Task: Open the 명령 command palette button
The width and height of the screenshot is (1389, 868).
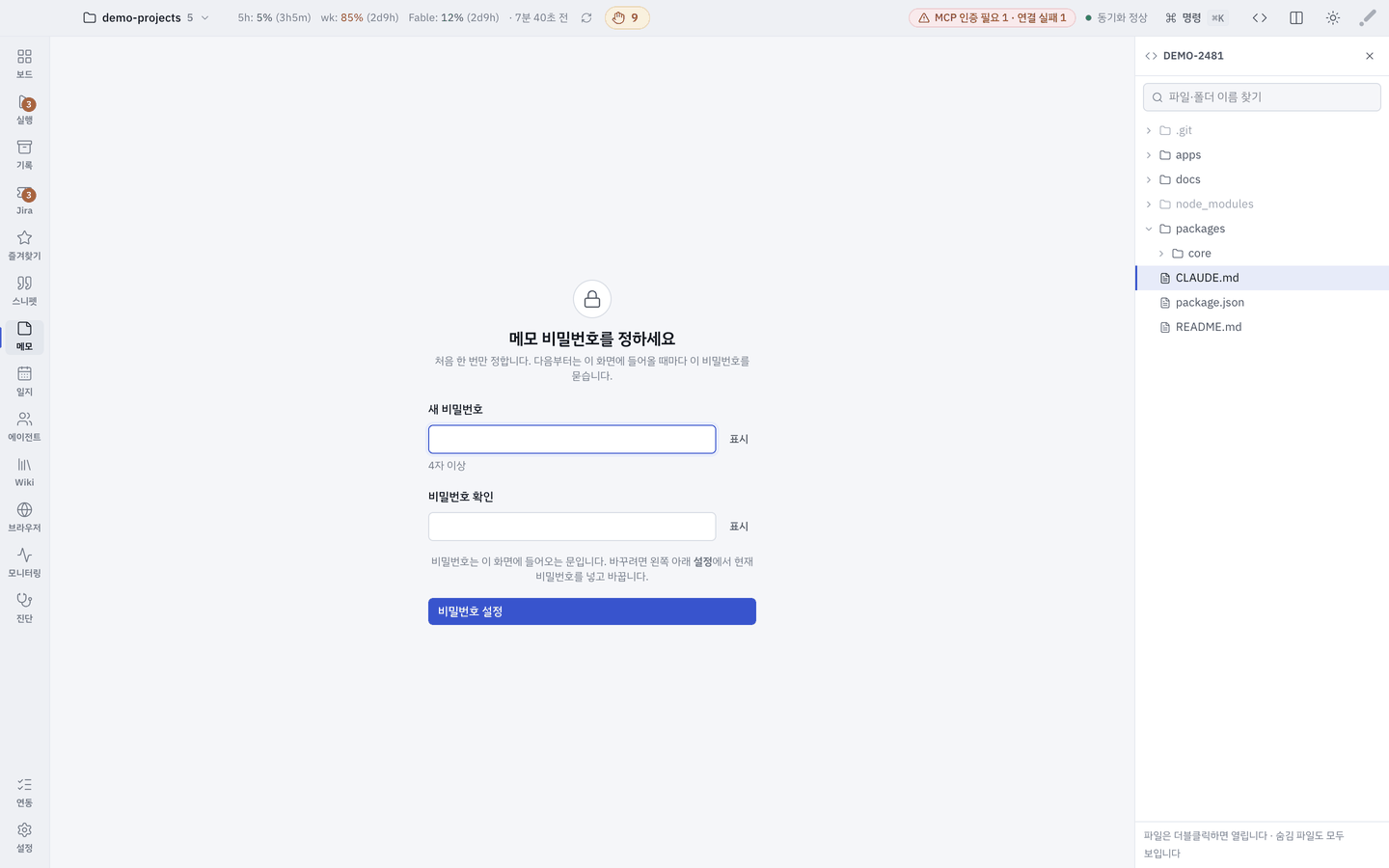Action: (1196, 17)
